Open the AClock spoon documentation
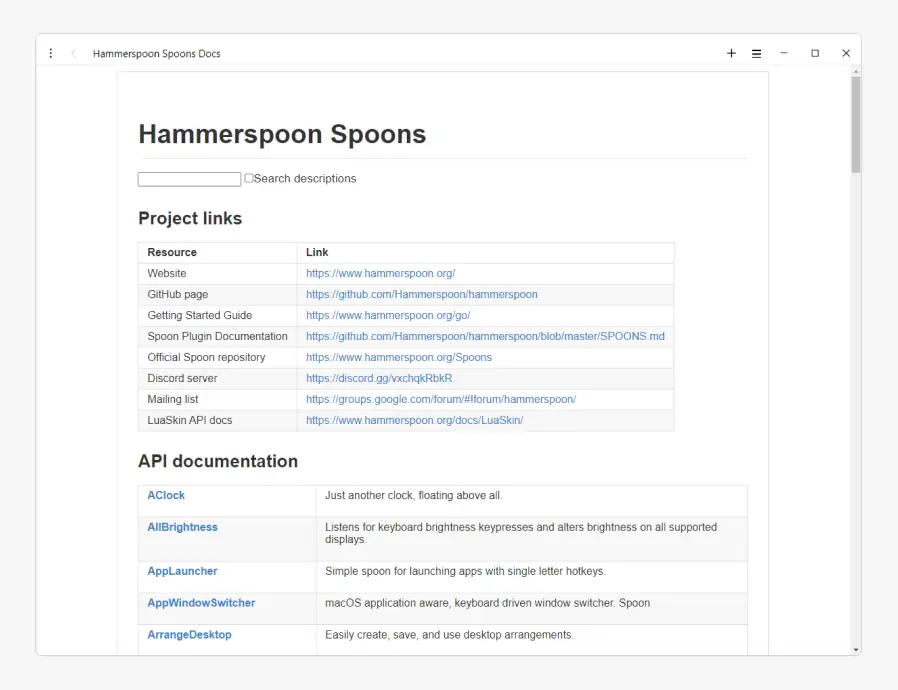 [x=166, y=495]
